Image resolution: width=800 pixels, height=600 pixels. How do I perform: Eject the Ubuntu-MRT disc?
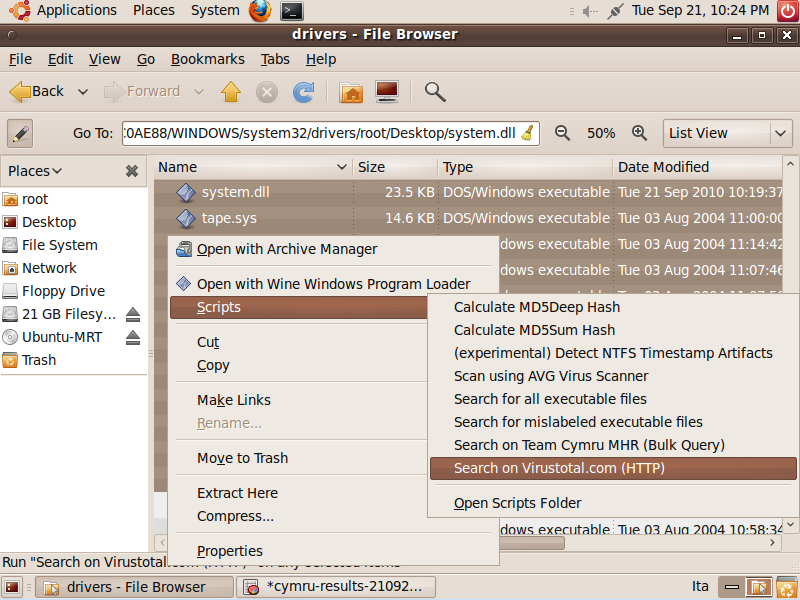[x=133, y=337]
